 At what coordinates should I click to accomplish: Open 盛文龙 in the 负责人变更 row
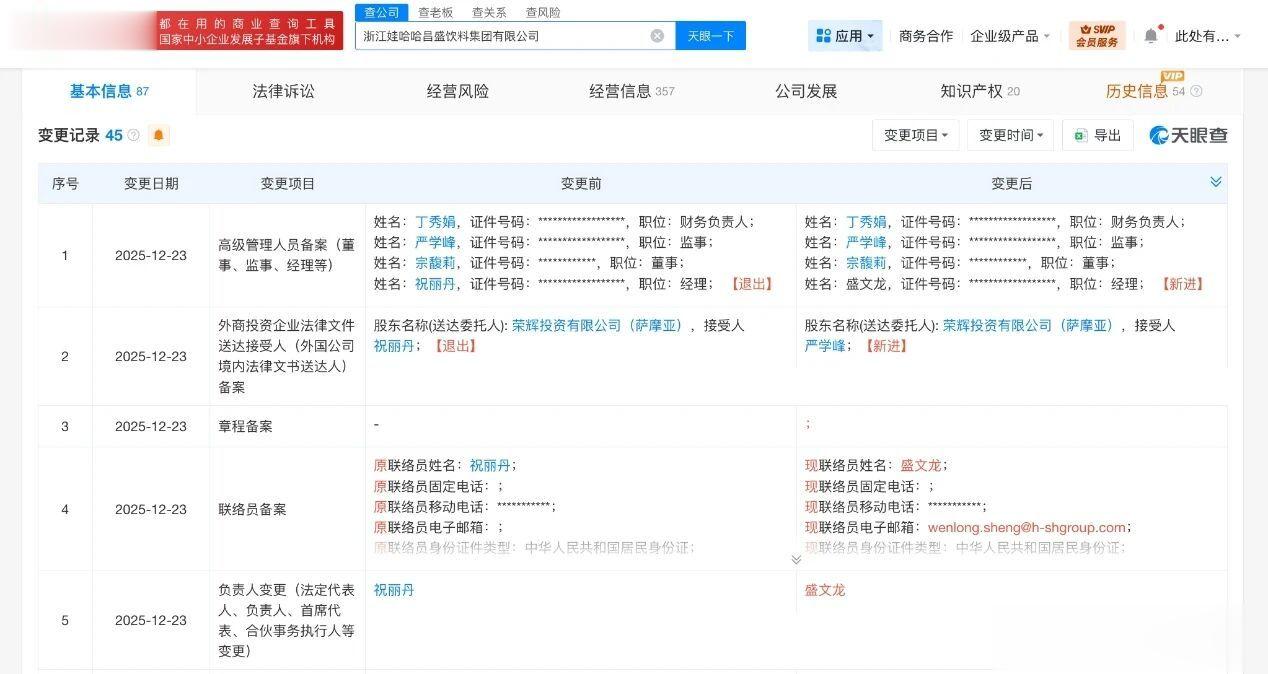click(825, 591)
